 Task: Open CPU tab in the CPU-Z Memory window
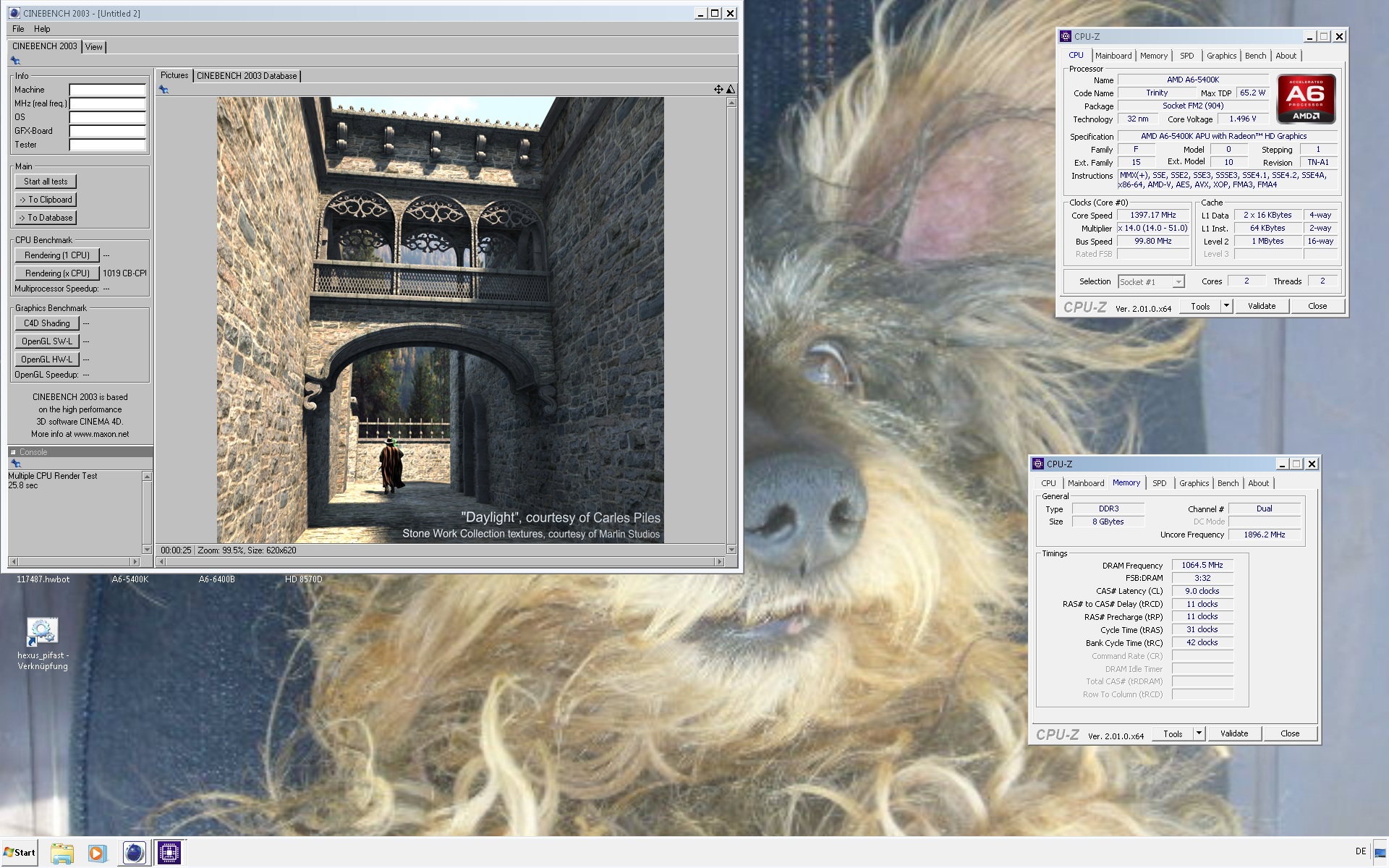click(x=1048, y=483)
